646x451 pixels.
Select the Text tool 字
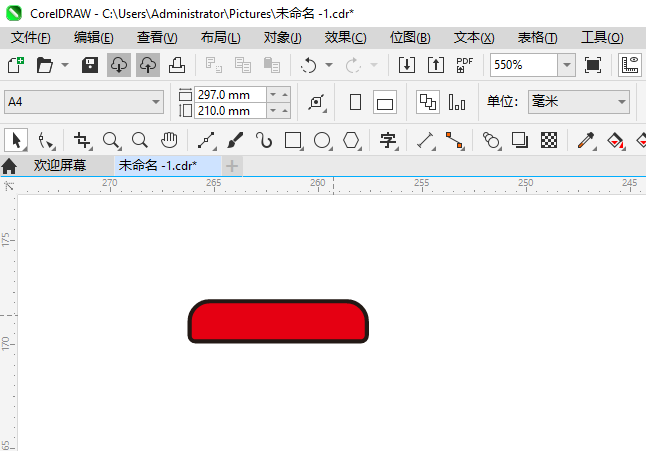click(388, 140)
